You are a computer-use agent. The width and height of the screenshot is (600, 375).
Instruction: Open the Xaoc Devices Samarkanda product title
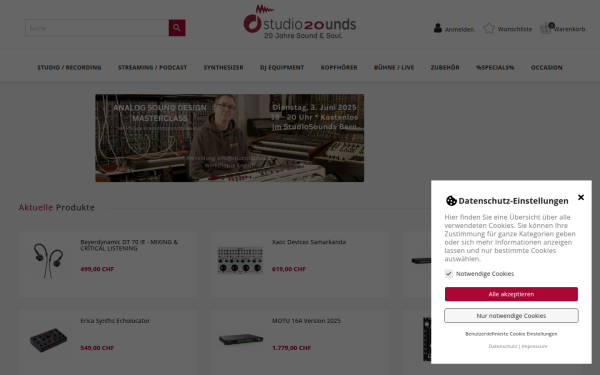309,242
